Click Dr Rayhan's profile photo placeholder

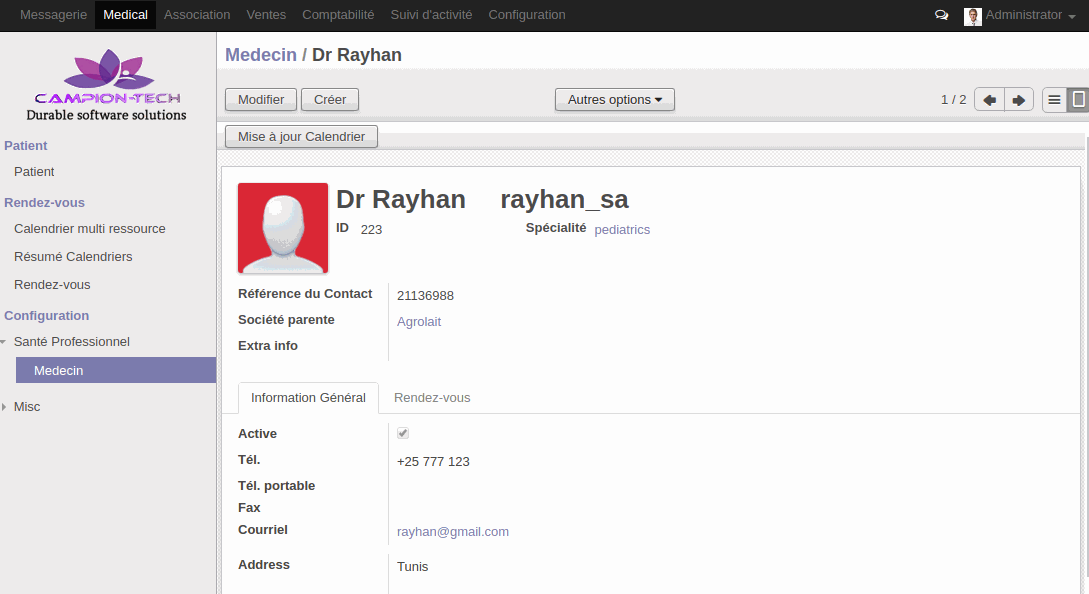[x=283, y=228]
